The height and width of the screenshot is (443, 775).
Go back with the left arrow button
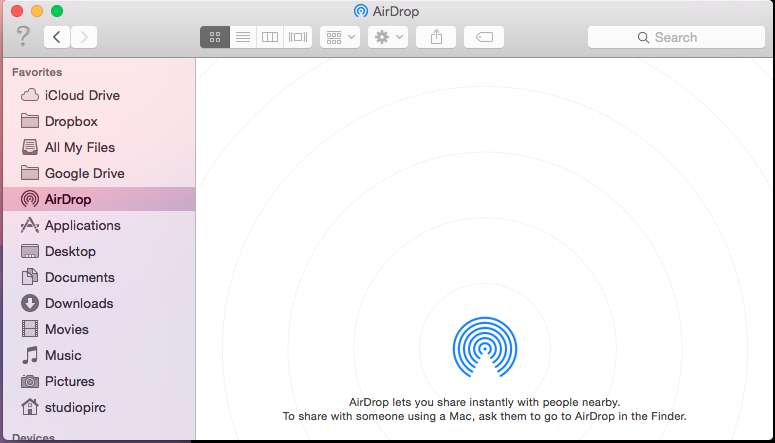(57, 37)
